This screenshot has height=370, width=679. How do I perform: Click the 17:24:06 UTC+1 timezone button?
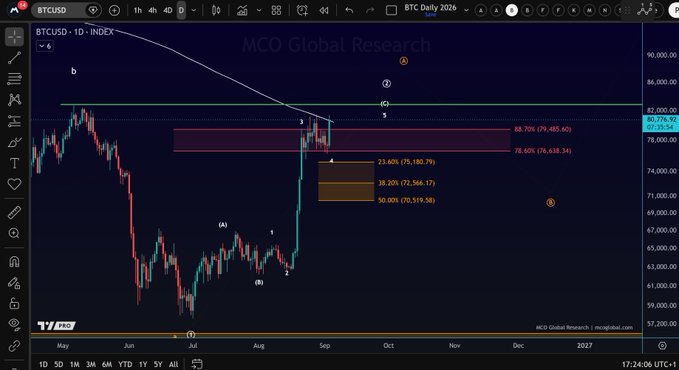coord(649,364)
